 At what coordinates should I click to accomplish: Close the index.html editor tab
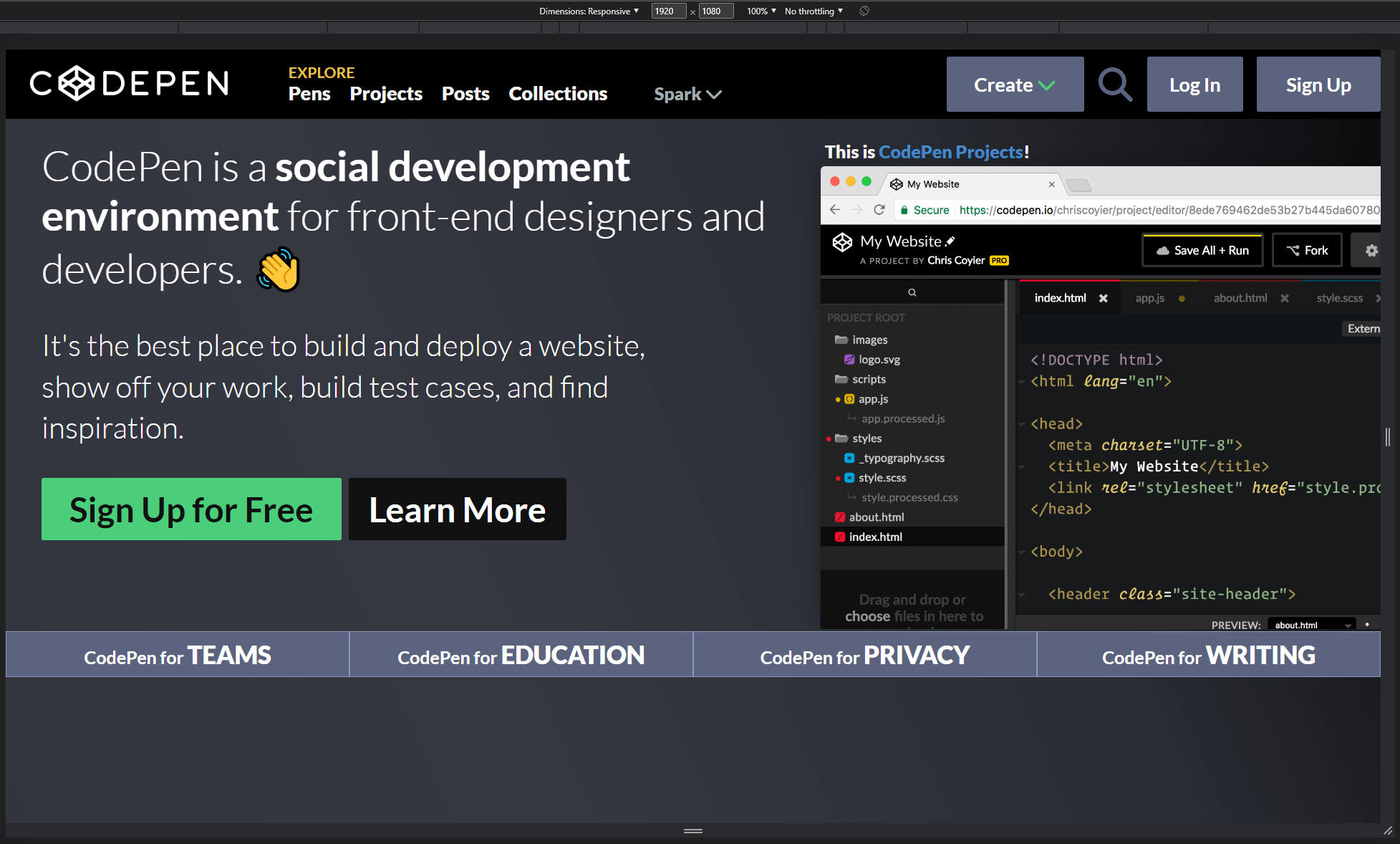1104,298
